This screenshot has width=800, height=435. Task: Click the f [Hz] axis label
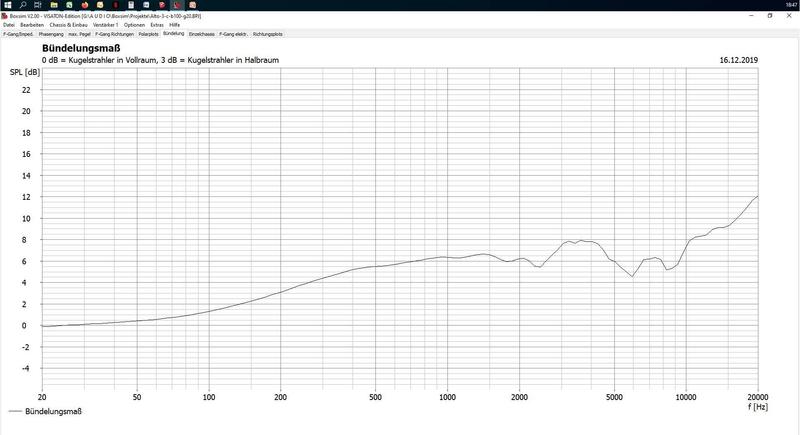point(758,406)
